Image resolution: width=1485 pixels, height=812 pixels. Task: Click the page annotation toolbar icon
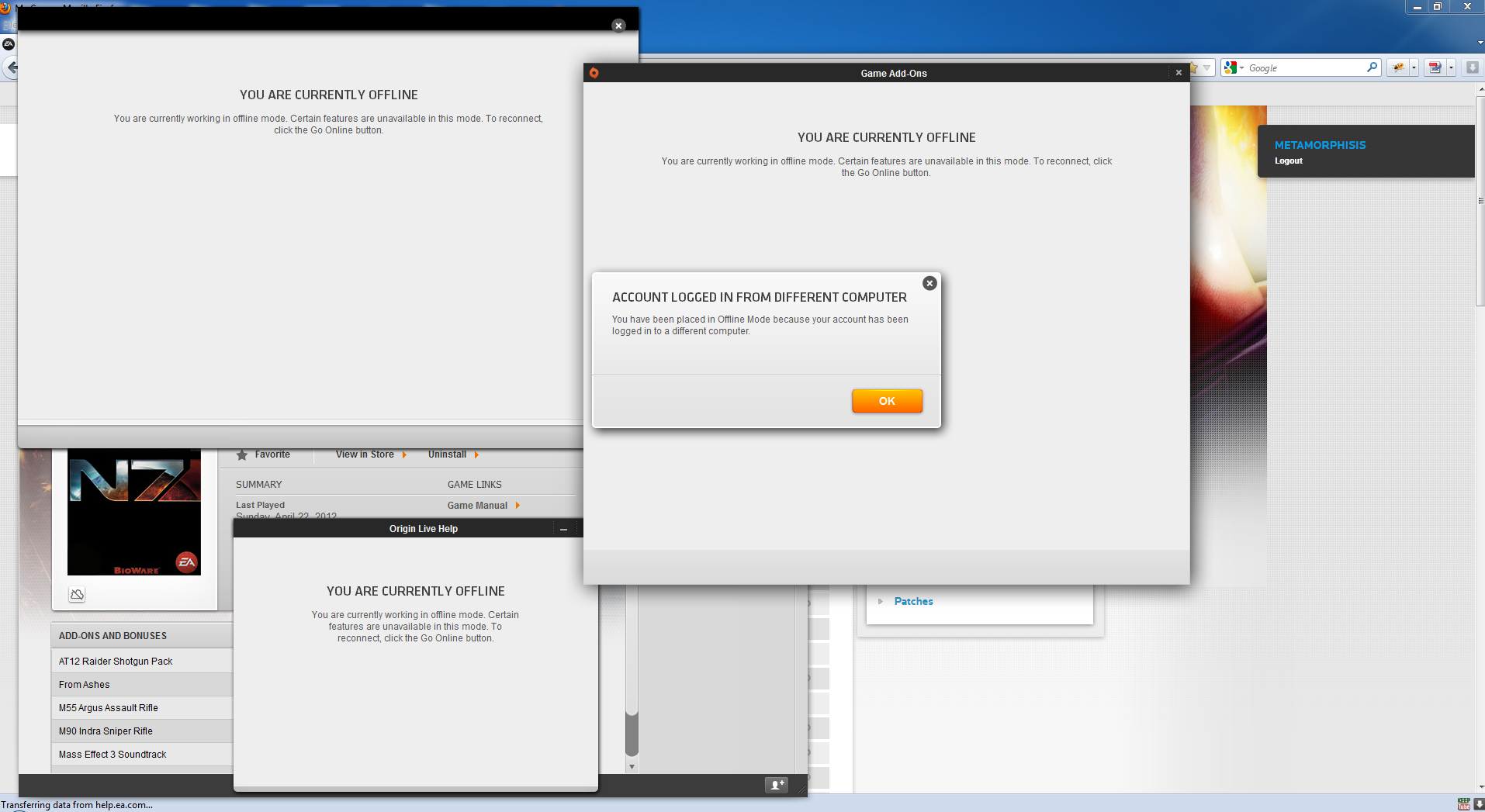(1435, 68)
